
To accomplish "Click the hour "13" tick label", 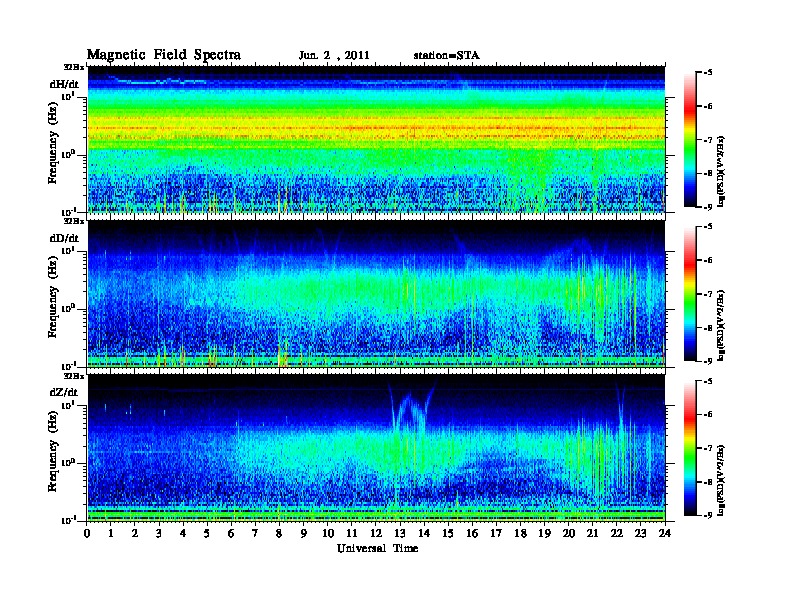I will 400,534.
